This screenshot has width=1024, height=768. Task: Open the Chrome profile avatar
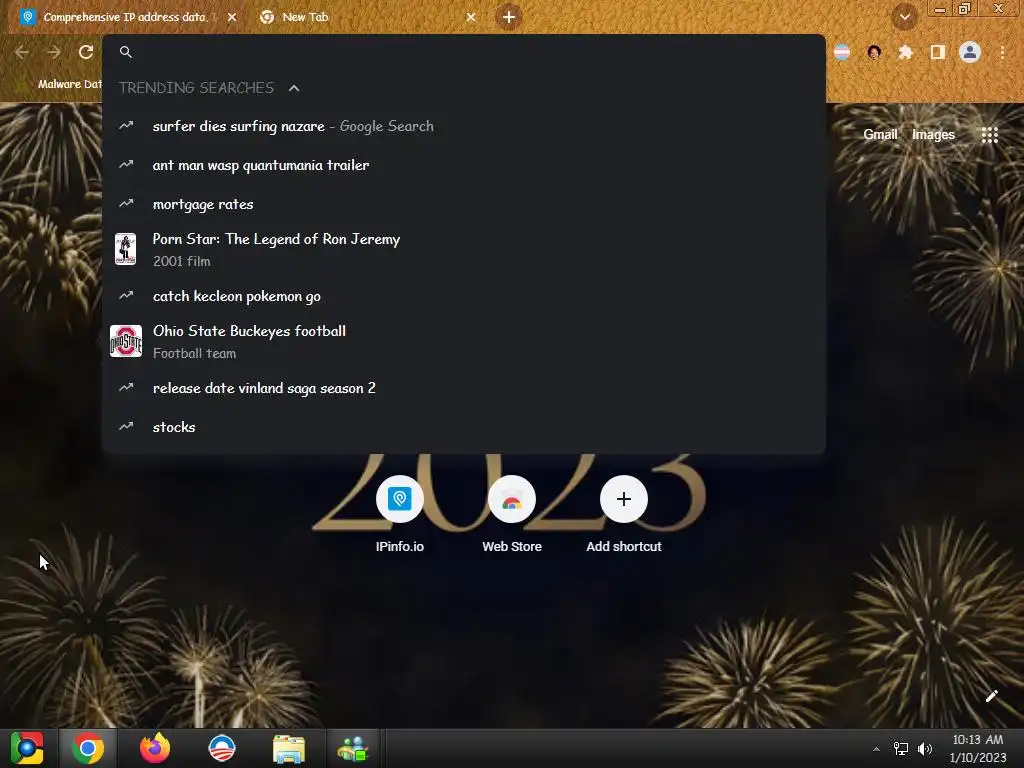click(970, 52)
